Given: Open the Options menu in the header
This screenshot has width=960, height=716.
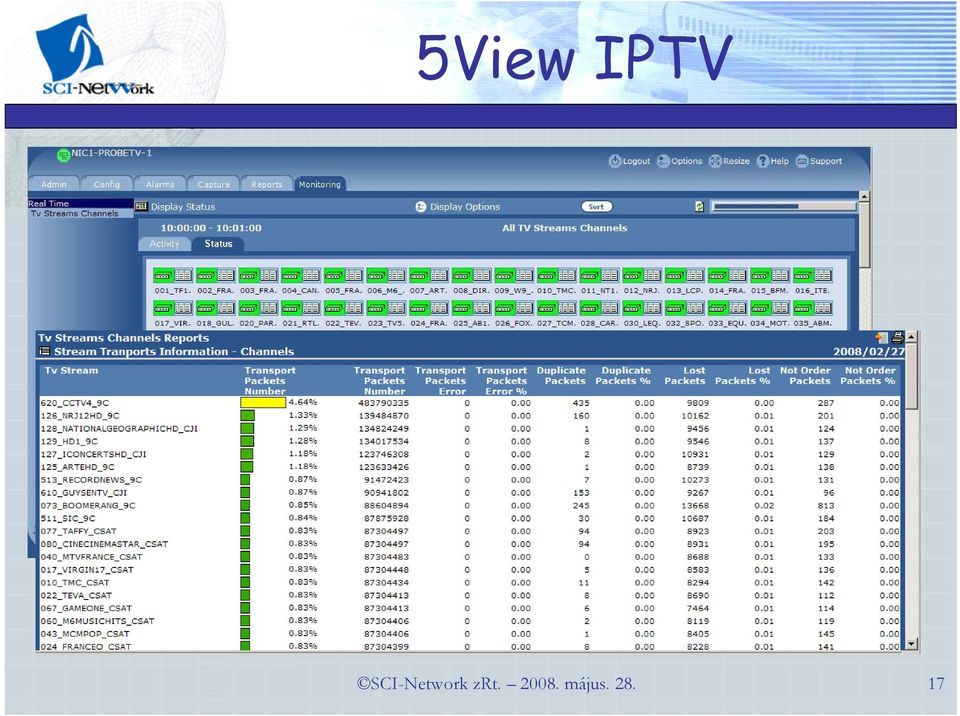Looking at the screenshot, I should click(680, 161).
